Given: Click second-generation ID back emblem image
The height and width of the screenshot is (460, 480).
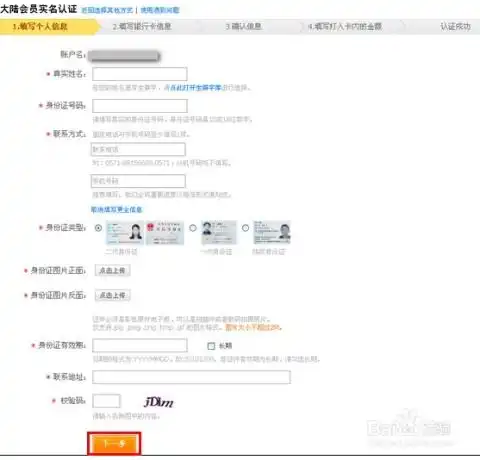Looking at the screenshot, I should coord(165,232).
